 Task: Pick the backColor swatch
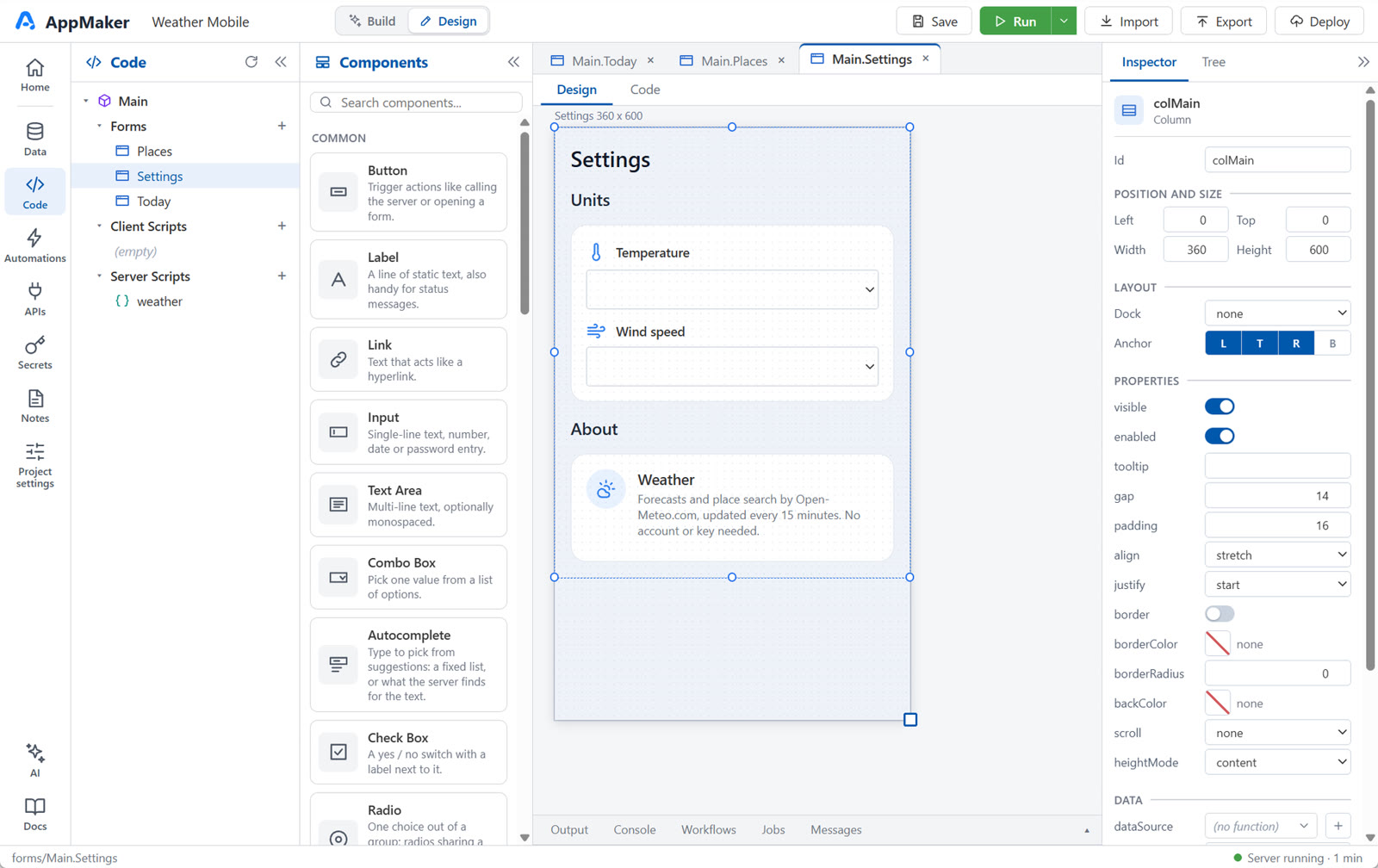(1218, 704)
